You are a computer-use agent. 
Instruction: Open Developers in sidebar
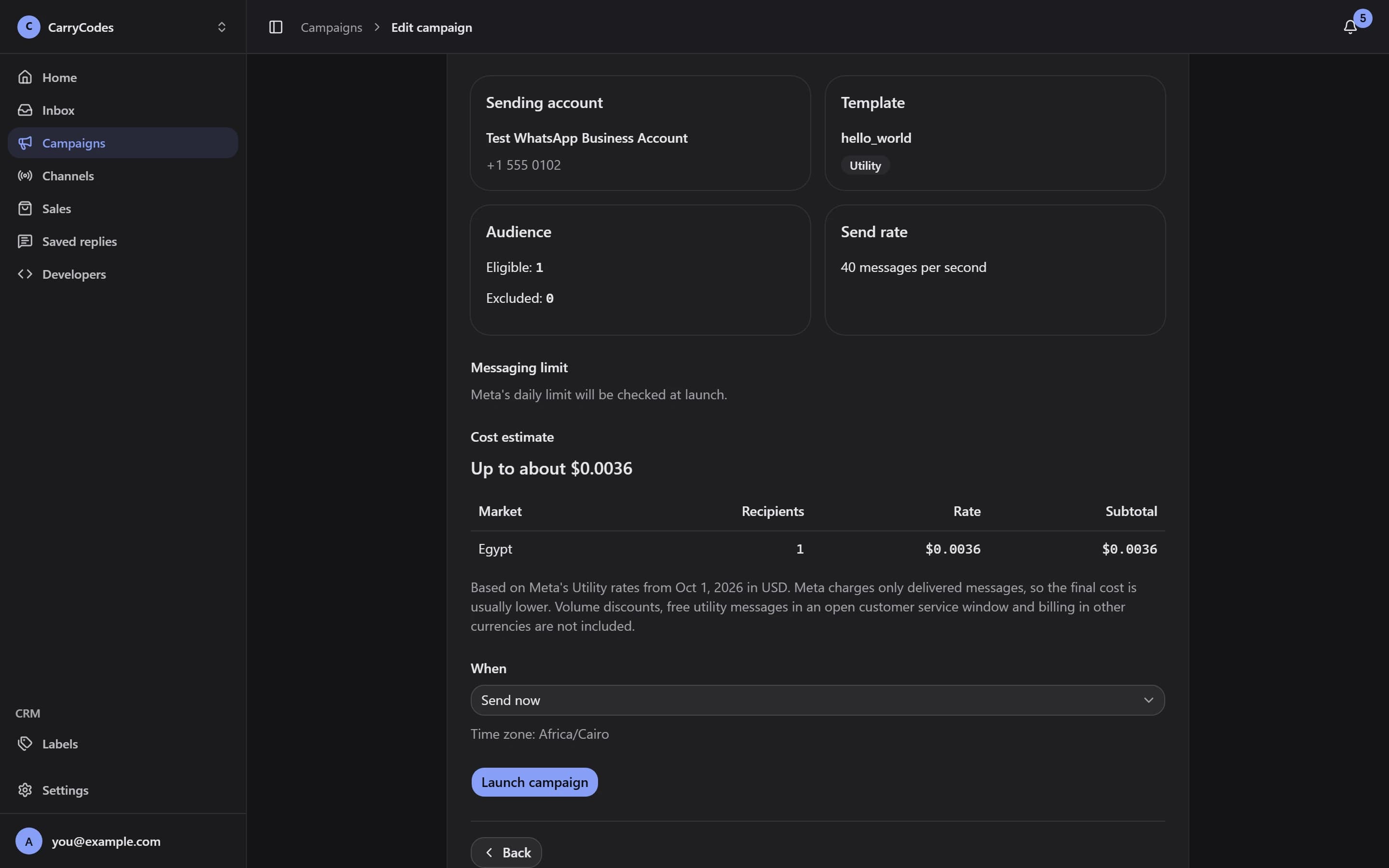pos(123,274)
